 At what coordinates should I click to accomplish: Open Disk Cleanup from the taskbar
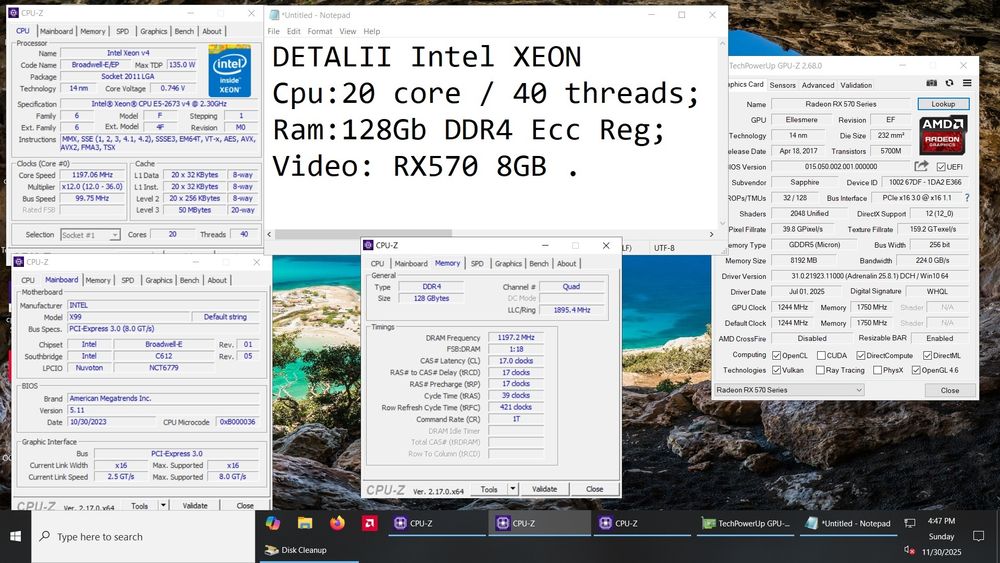coord(307,550)
